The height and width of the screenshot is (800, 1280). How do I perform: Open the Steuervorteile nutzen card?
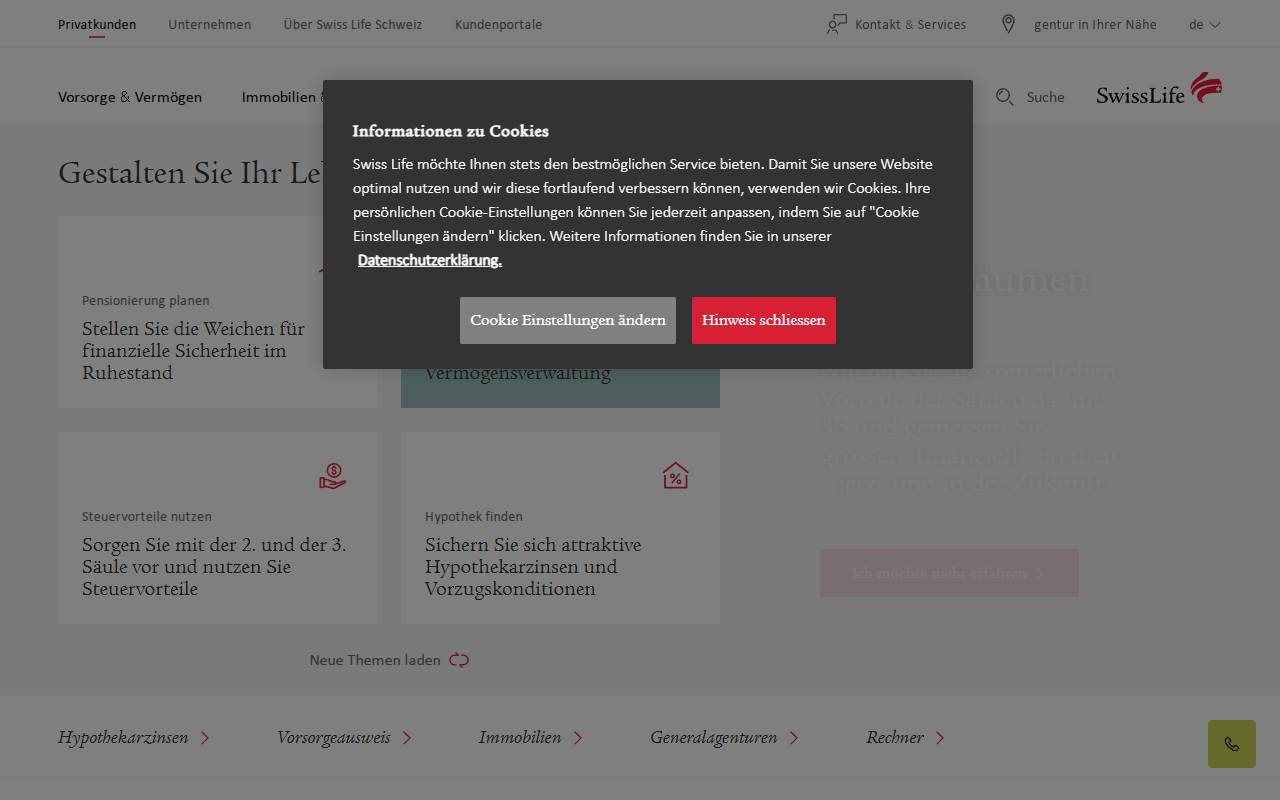[217, 528]
